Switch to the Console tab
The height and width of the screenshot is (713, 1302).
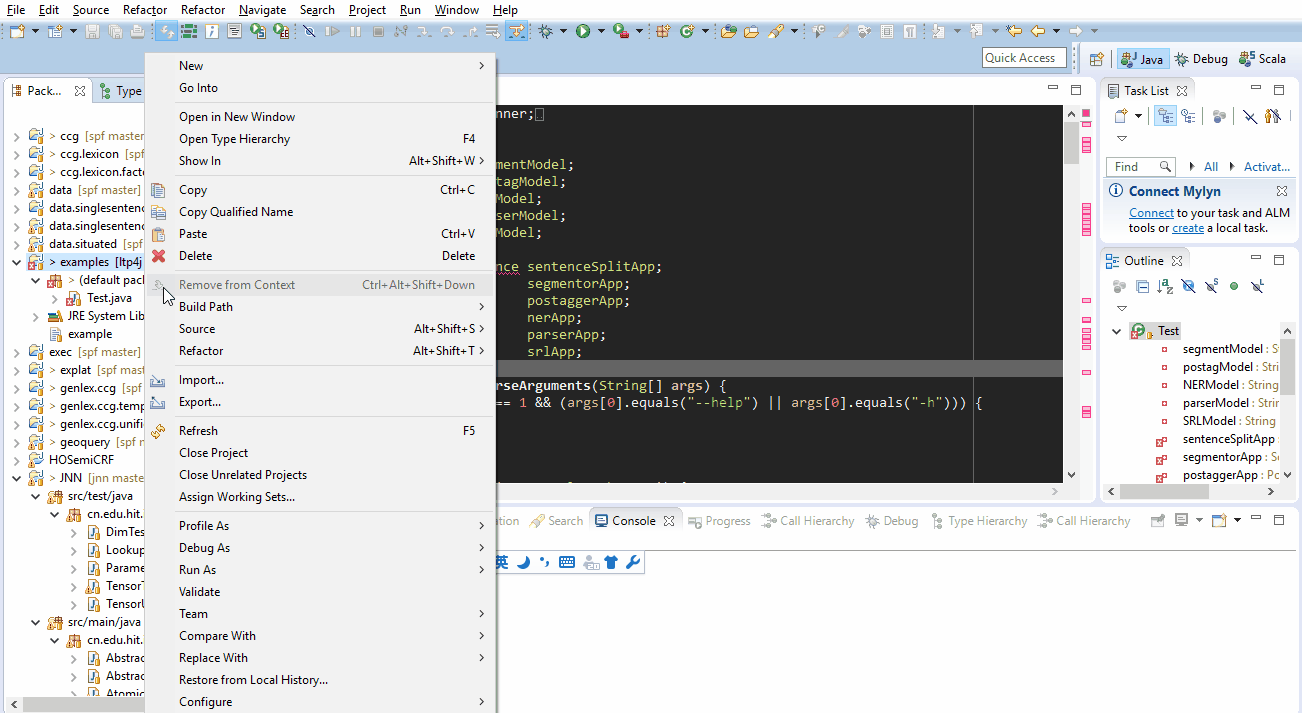tap(633, 521)
